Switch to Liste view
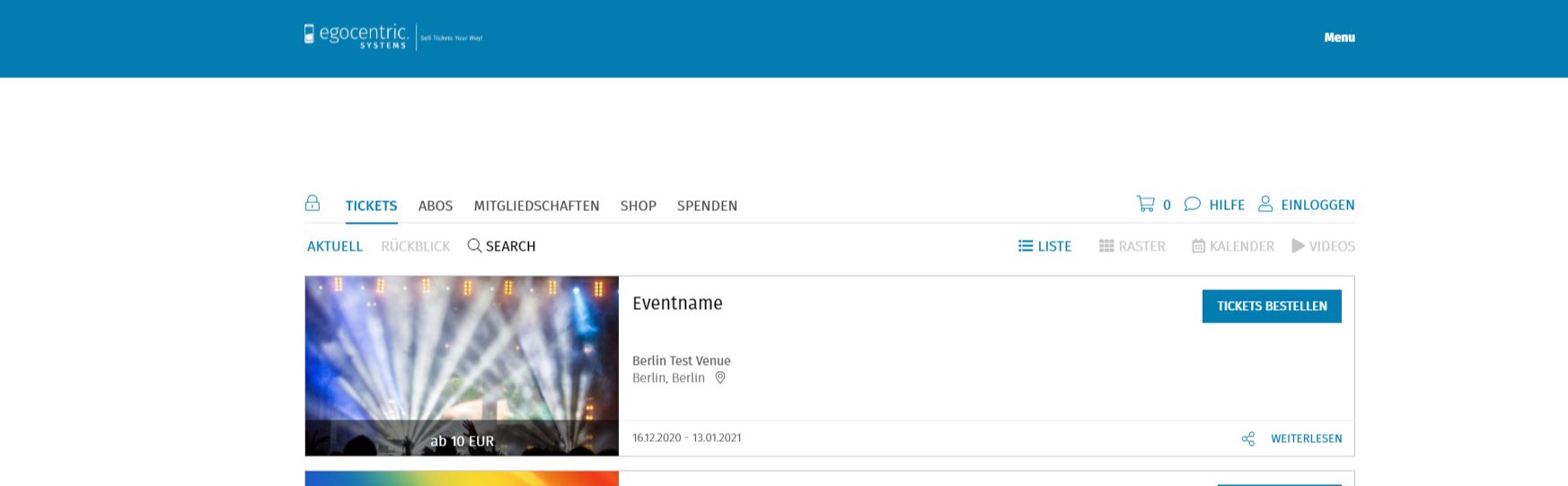Image resolution: width=1568 pixels, height=486 pixels. coord(1044,246)
